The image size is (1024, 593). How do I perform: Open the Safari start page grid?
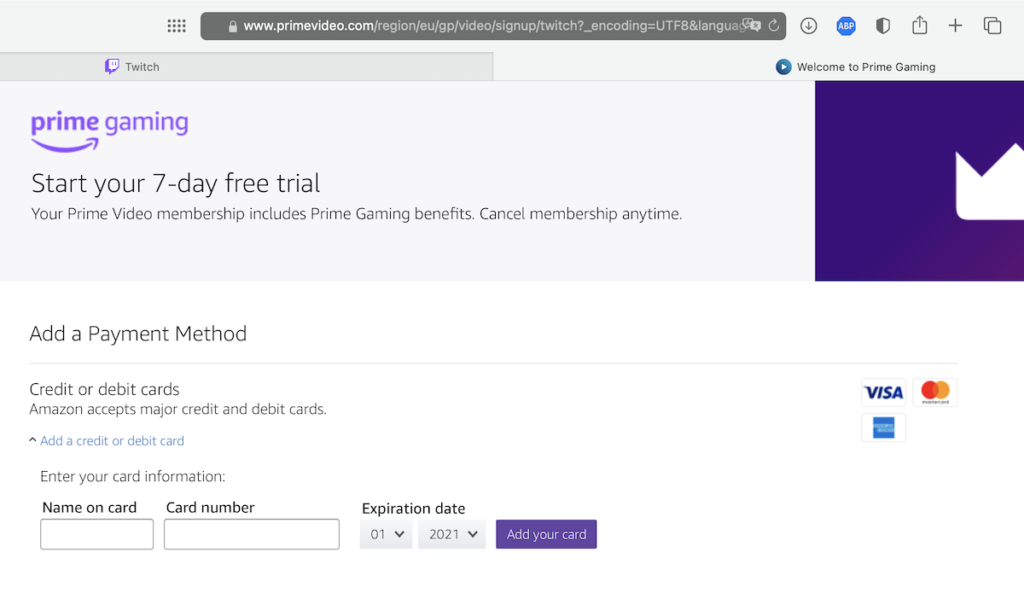[177, 26]
